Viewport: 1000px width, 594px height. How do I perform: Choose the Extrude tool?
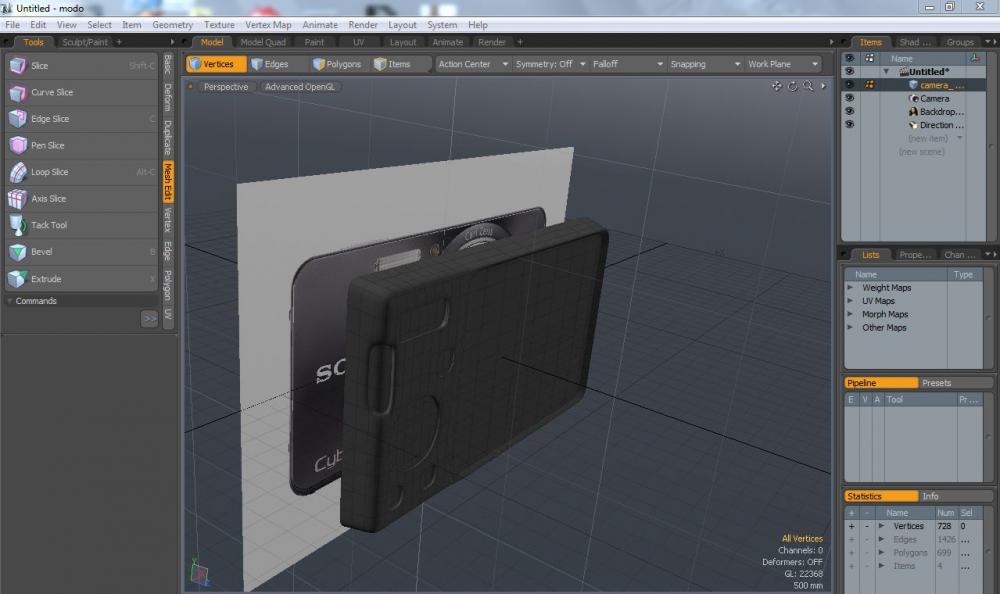click(81, 279)
